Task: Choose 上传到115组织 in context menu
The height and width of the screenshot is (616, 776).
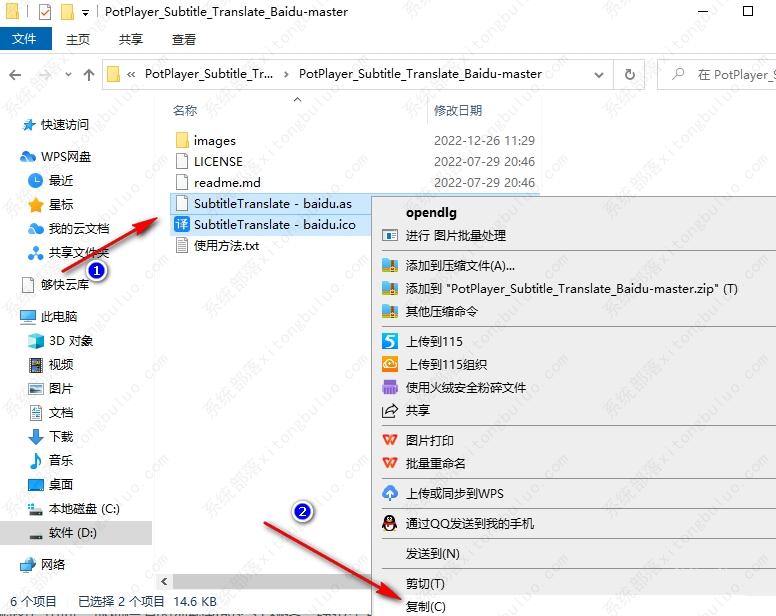Action: coord(446,365)
